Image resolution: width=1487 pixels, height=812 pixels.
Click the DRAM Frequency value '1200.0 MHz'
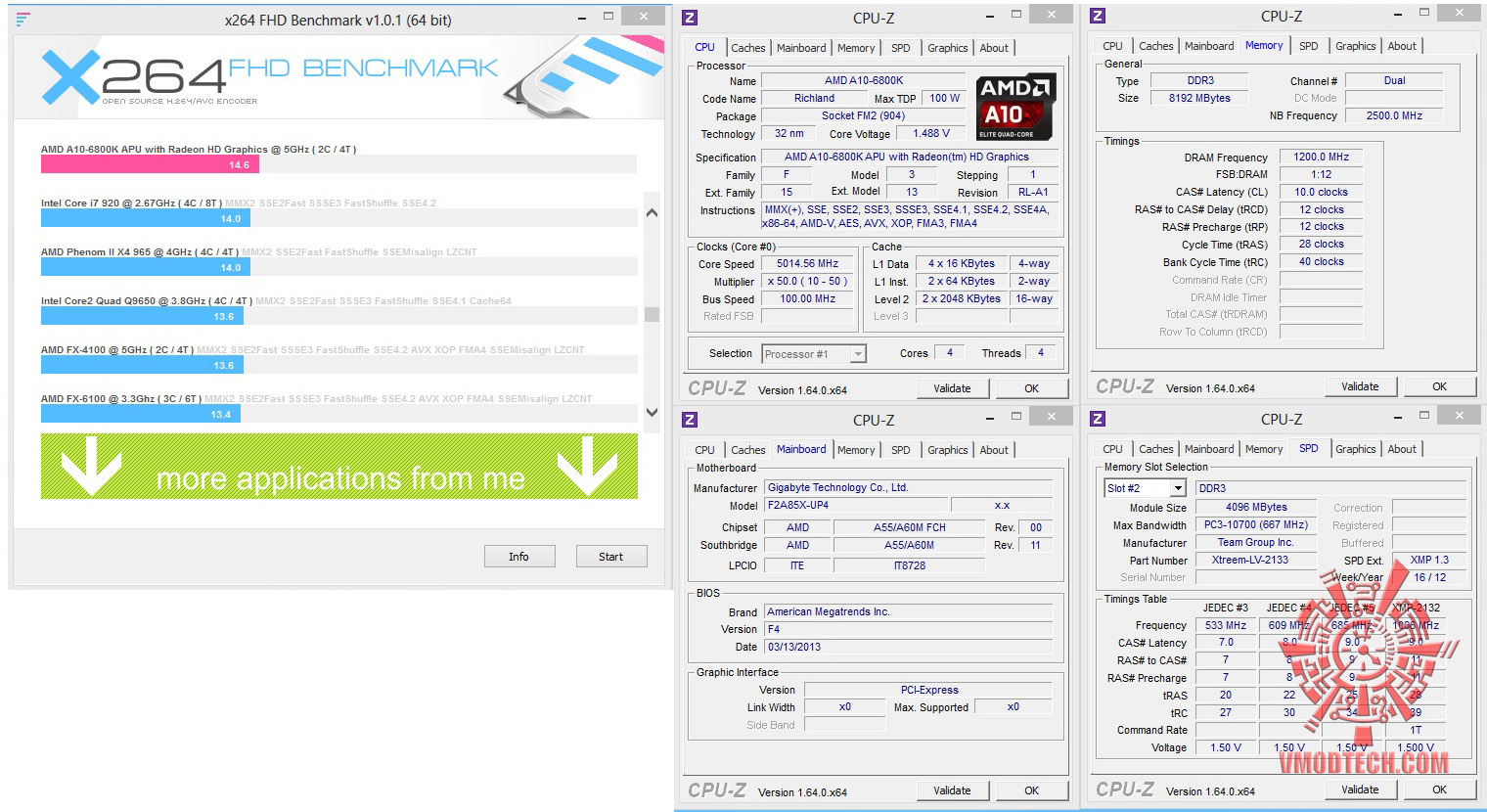1321,157
